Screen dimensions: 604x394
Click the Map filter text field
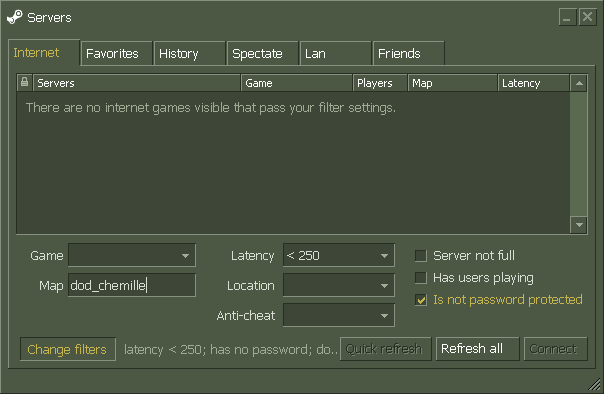pyautogui.click(x=132, y=285)
